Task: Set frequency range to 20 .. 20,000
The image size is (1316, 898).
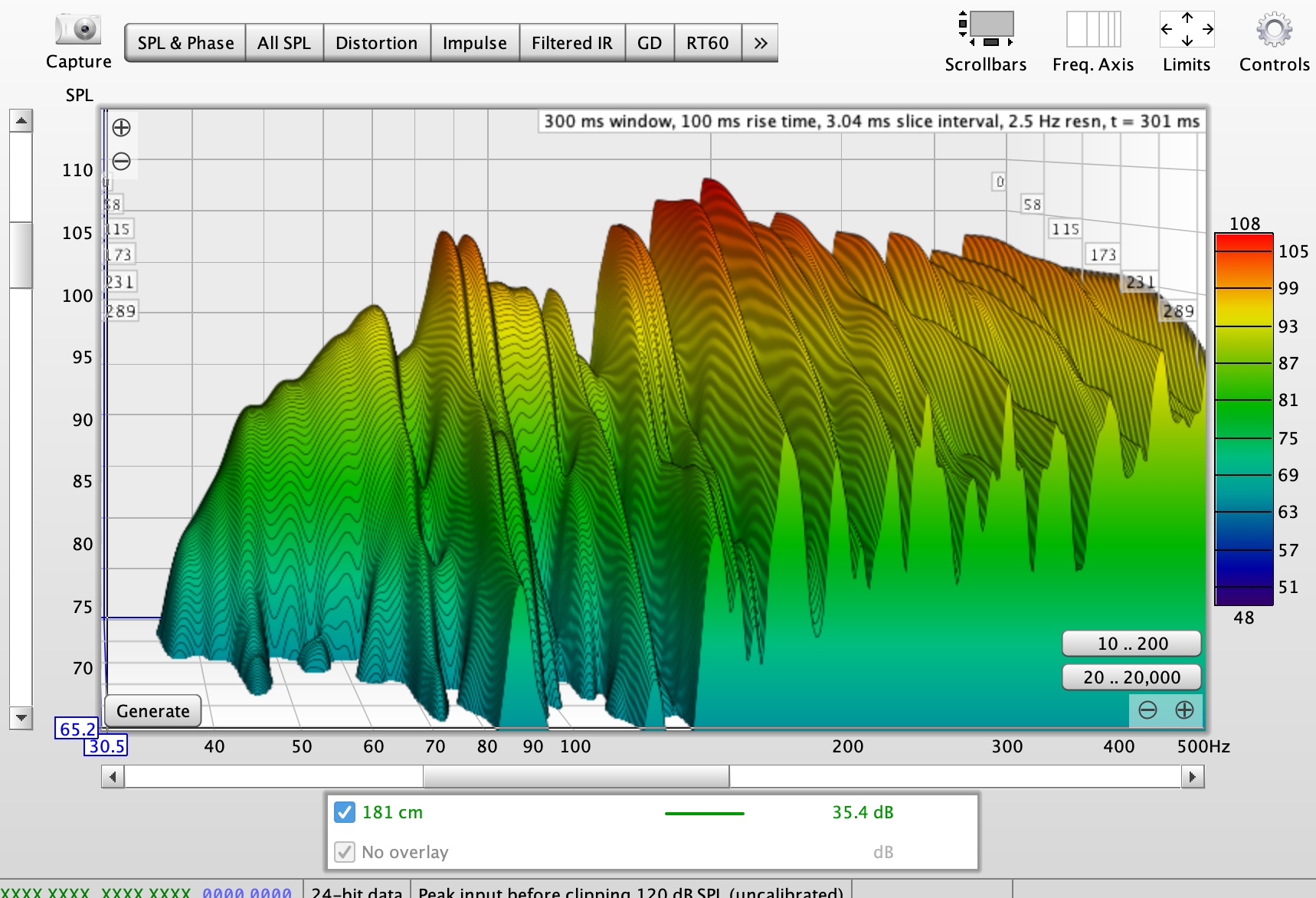Action: (1131, 677)
